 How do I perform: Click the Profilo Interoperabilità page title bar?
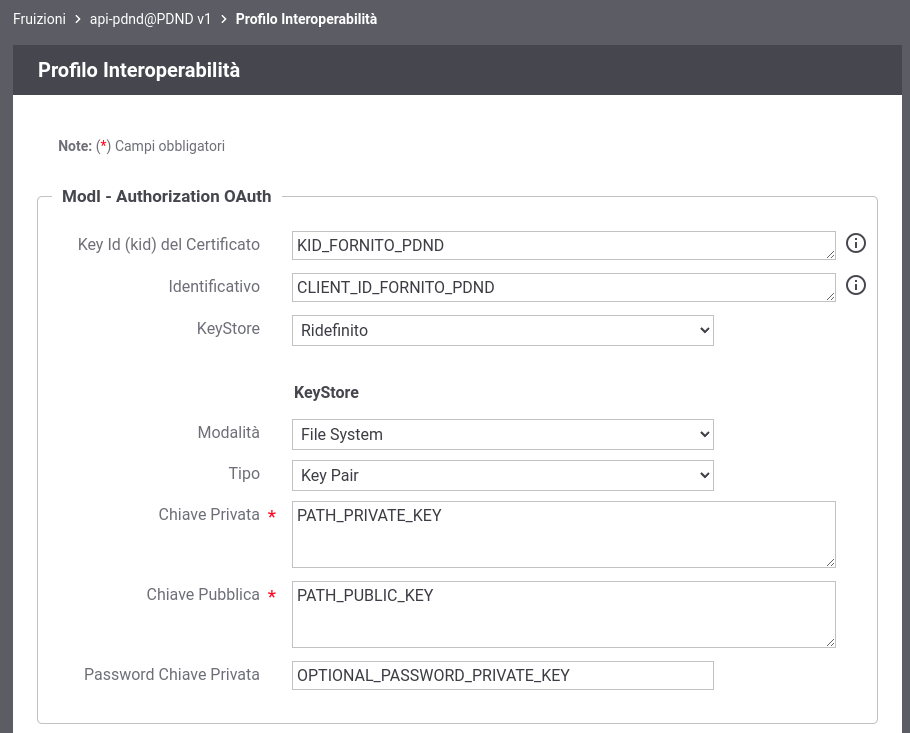point(457,70)
